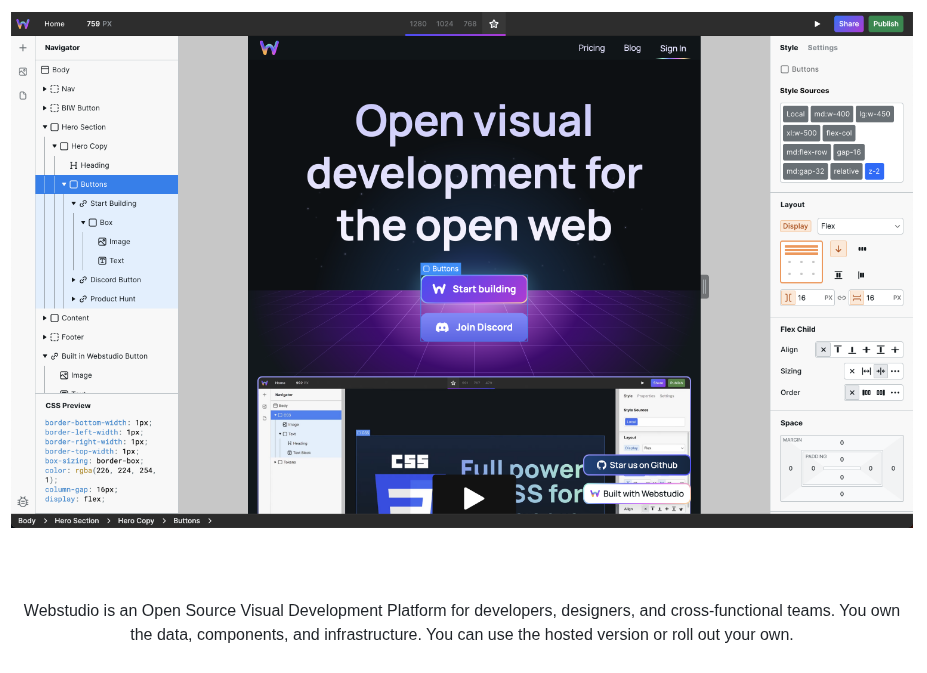This screenshot has width=927, height=673.
Task: Open the pages panel icon
Action: [x=23, y=95]
